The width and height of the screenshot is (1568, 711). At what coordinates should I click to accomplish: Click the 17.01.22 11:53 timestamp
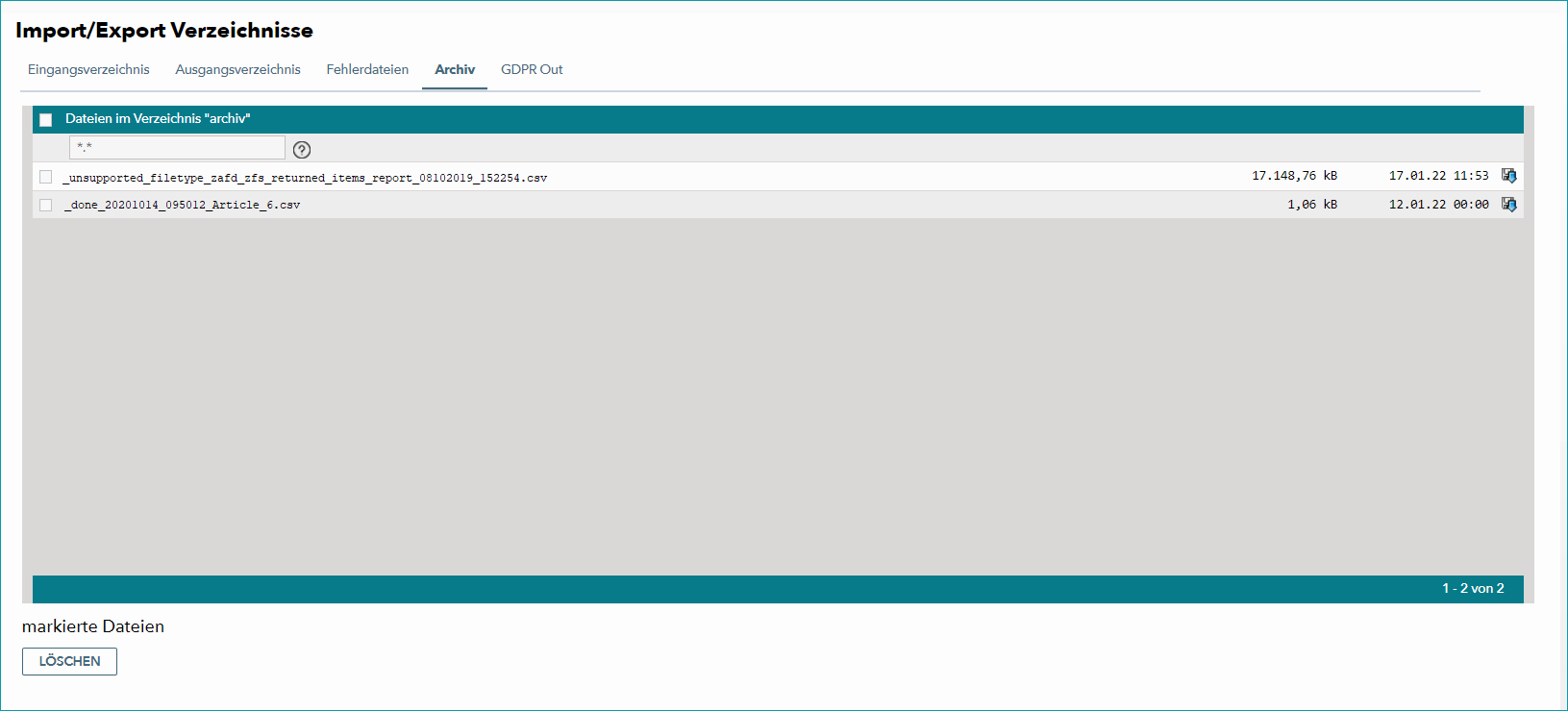tap(1438, 176)
